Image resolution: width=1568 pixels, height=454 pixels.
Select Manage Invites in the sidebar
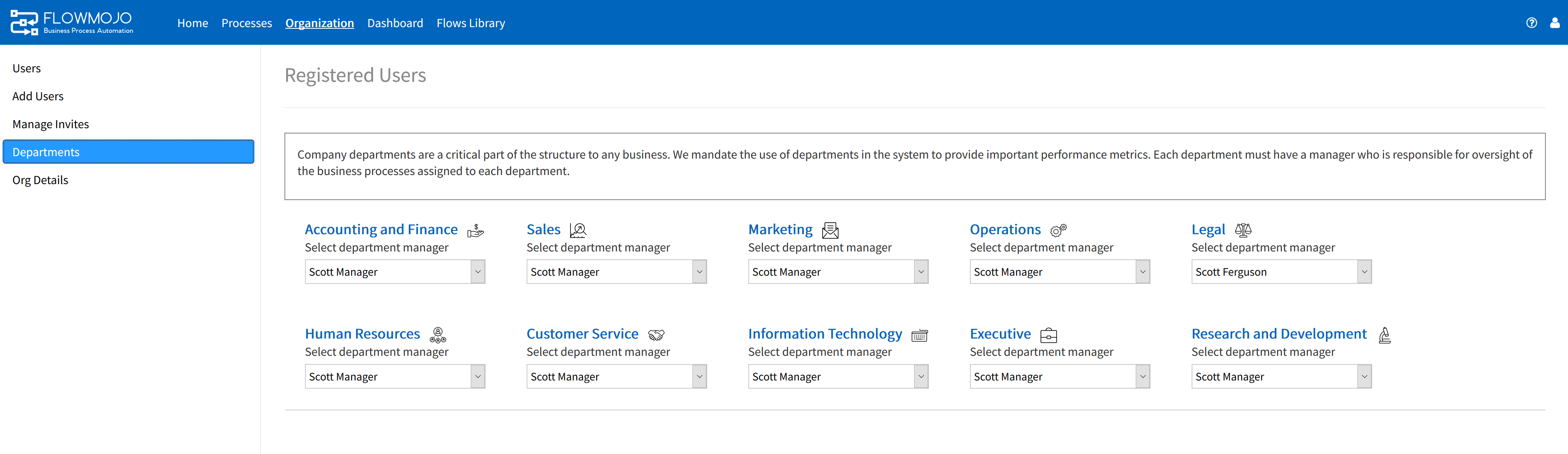50,124
